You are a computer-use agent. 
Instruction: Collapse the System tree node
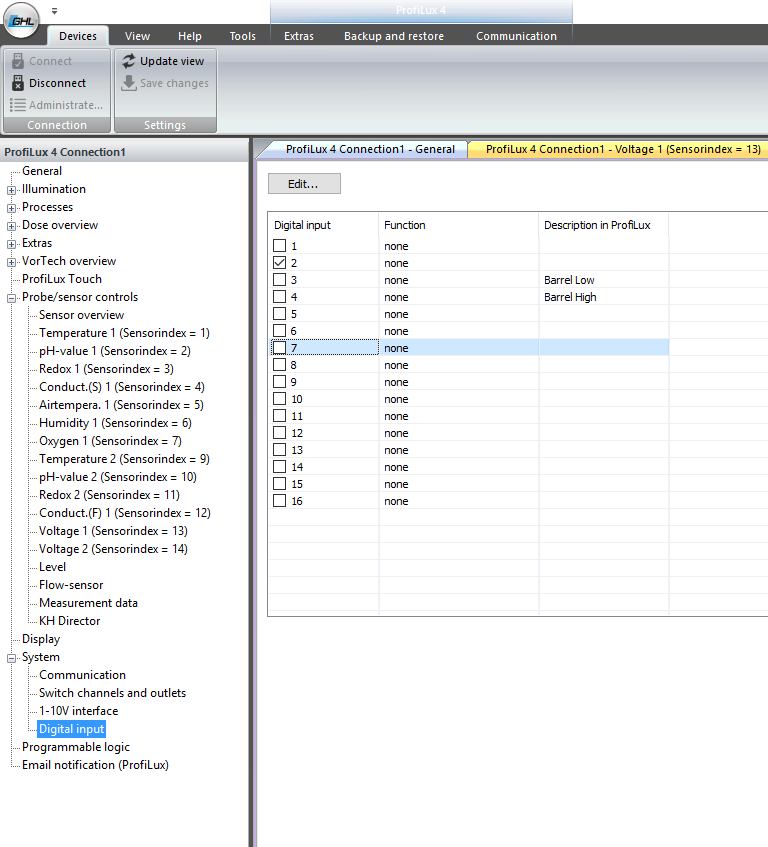[11, 658]
